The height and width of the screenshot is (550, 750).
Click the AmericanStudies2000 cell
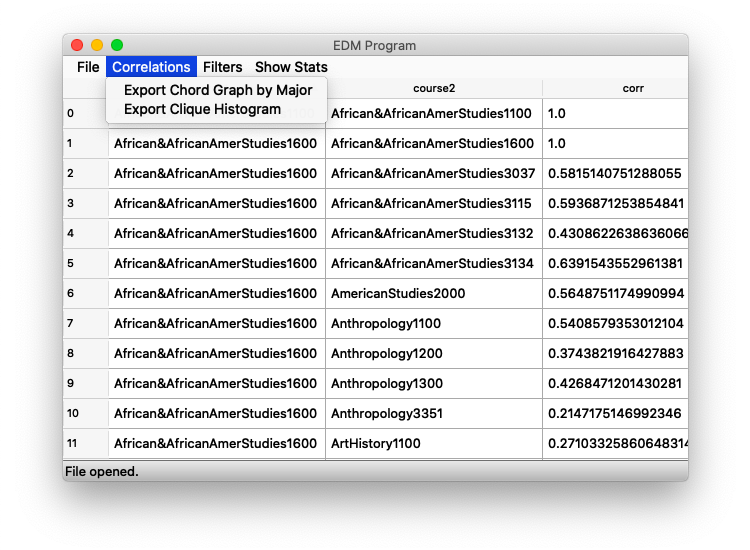[x=398, y=294]
